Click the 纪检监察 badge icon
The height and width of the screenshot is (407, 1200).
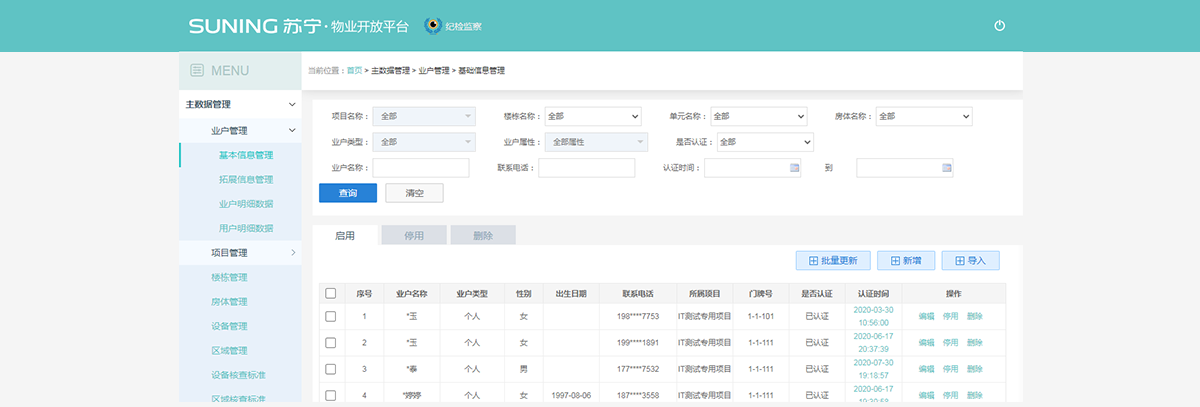click(x=434, y=26)
